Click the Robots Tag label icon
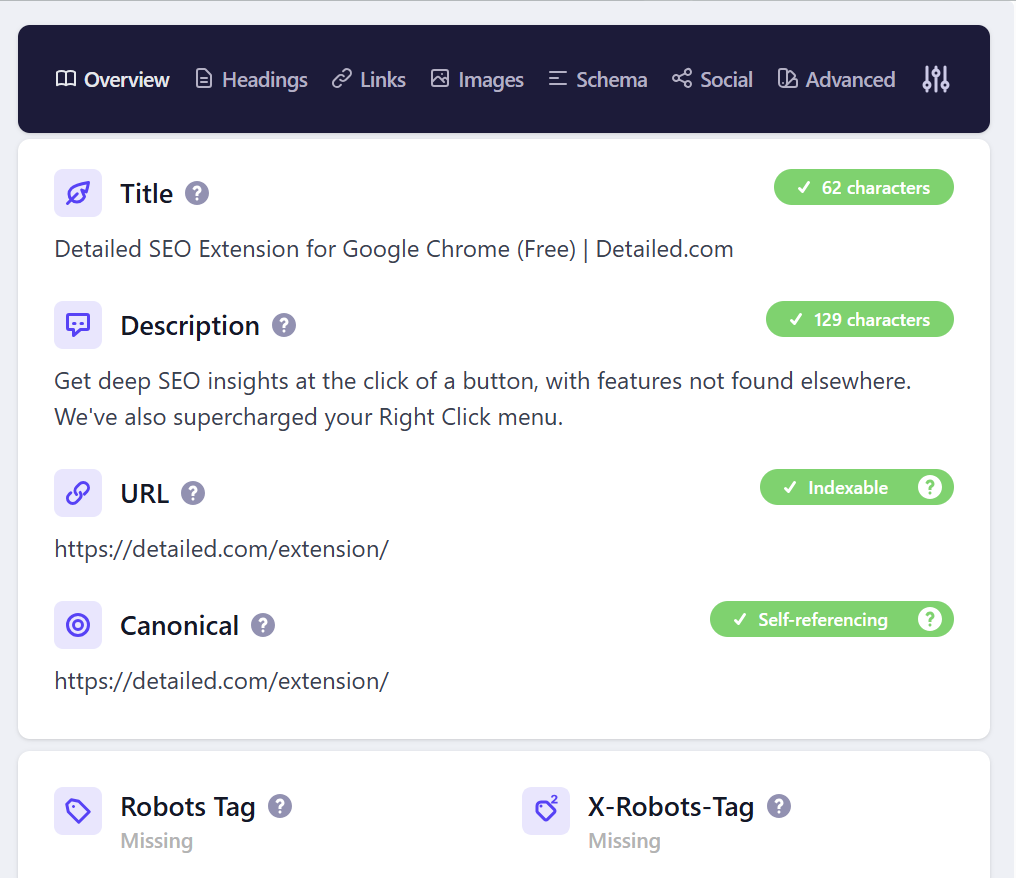Screen dimensions: 1016x878 click(78, 811)
